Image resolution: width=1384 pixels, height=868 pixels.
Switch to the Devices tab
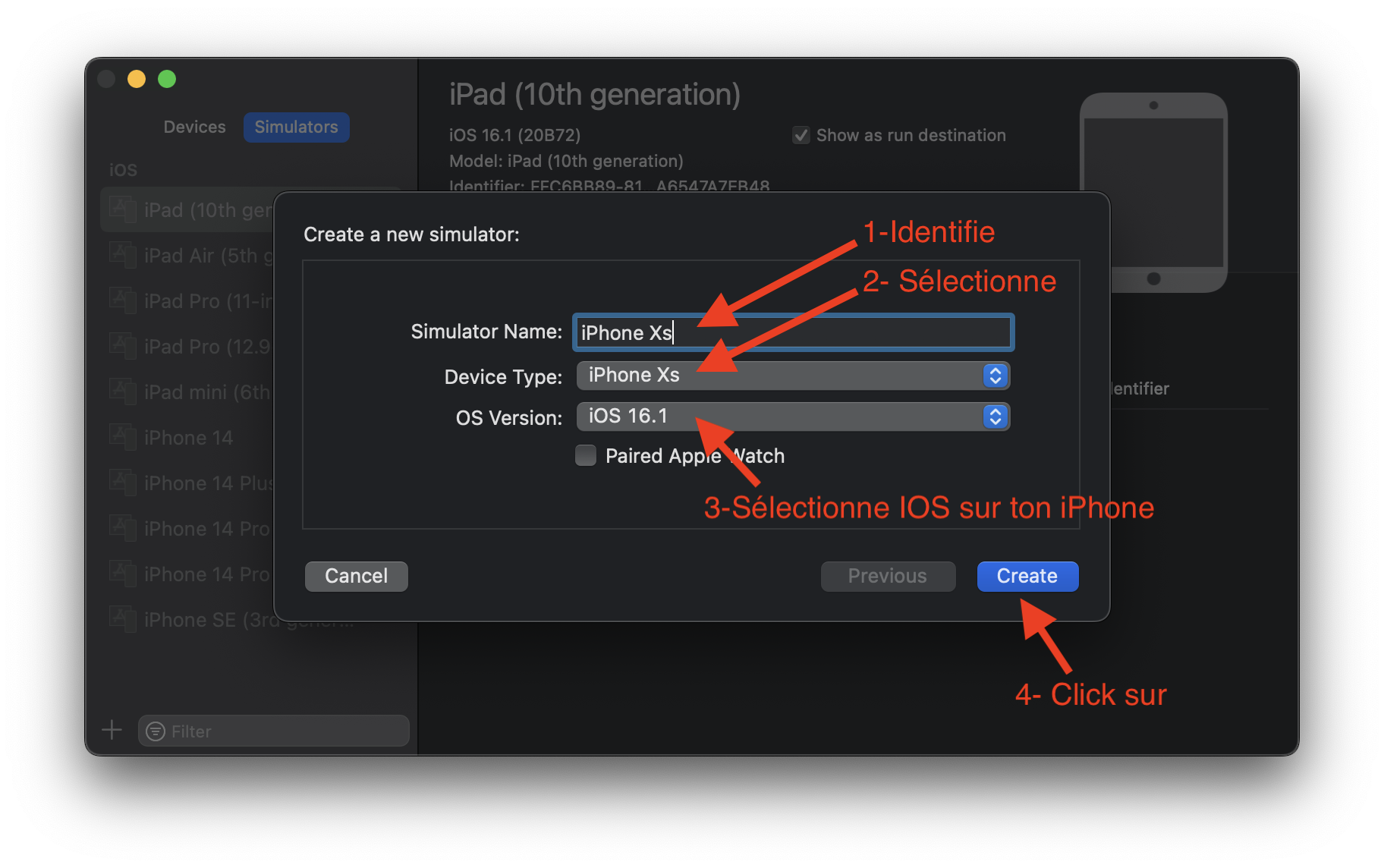click(x=194, y=127)
